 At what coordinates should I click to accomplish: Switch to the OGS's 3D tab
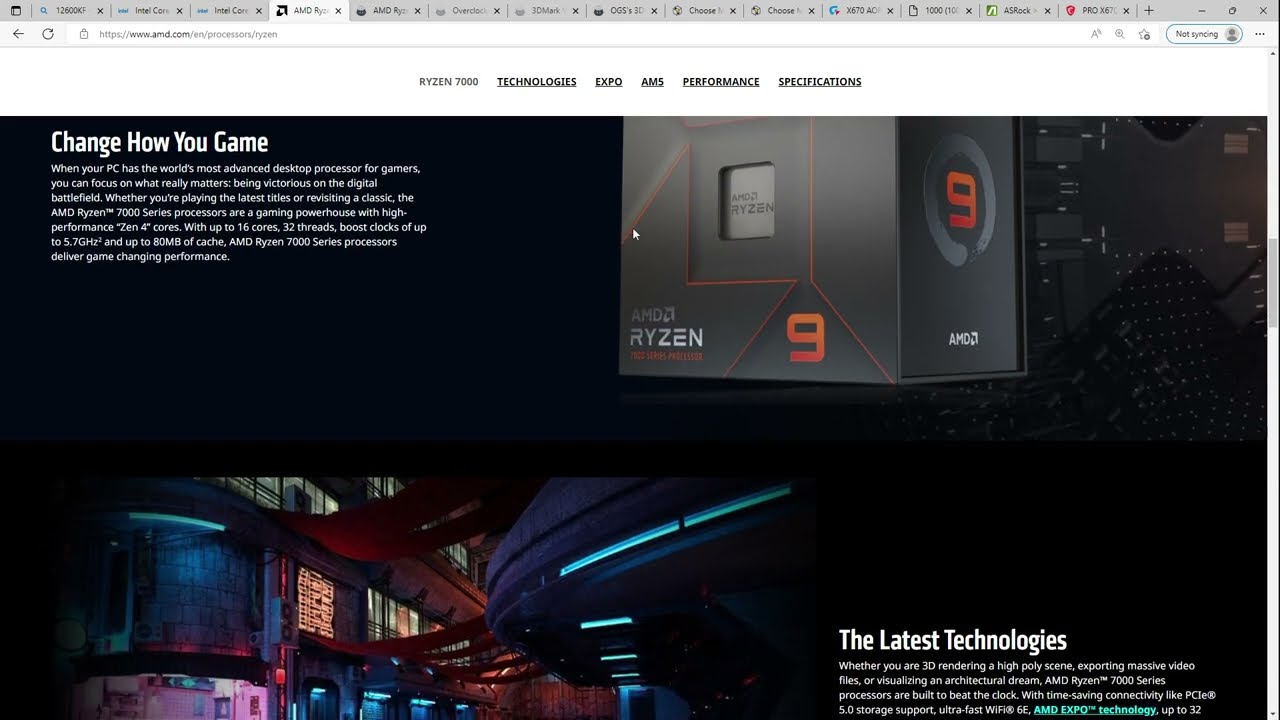coord(626,11)
